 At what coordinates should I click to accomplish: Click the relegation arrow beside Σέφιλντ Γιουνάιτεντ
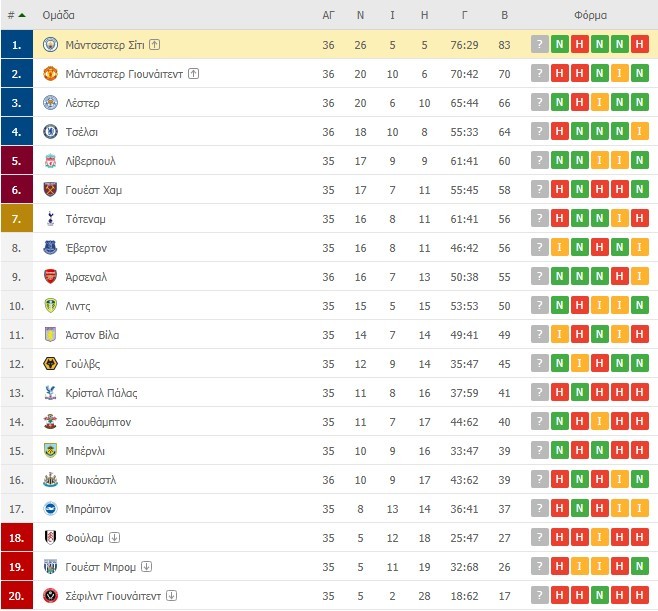coord(174,596)
